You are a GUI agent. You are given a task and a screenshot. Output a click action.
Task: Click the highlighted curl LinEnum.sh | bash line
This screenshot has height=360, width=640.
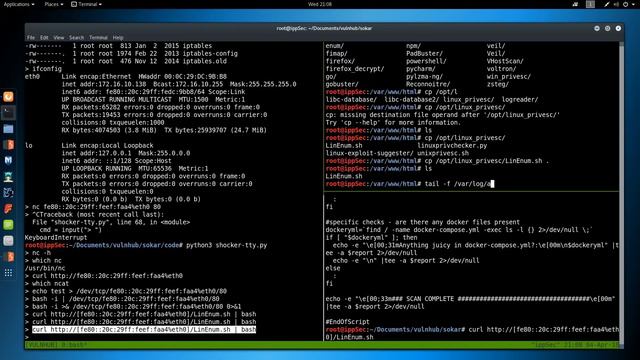[144, 329]
